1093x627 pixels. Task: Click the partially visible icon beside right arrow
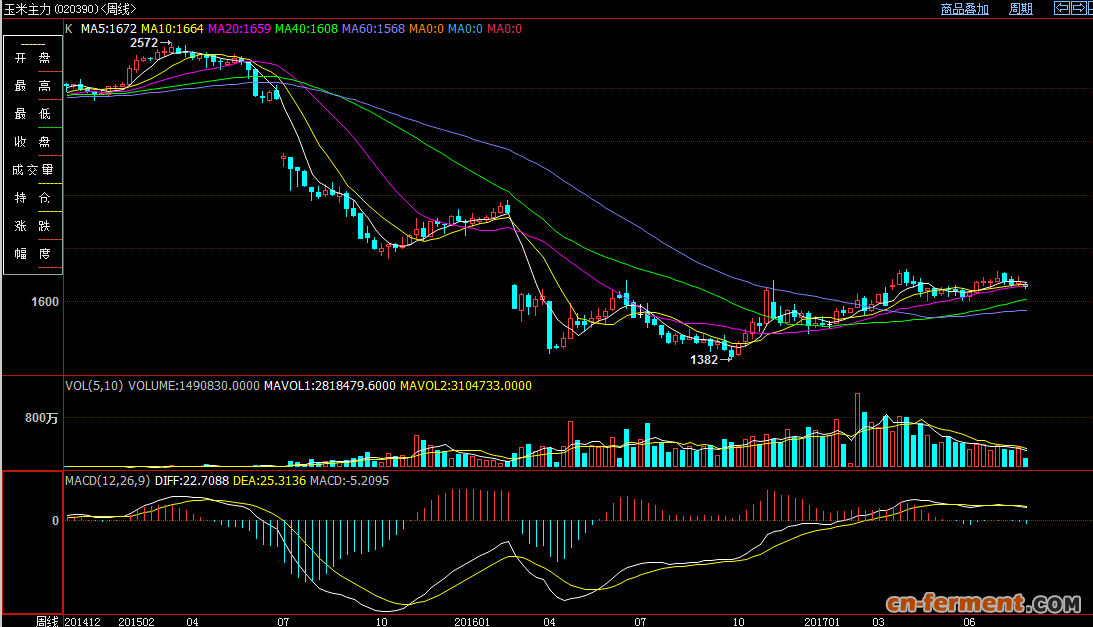(x=1090, y=9)
